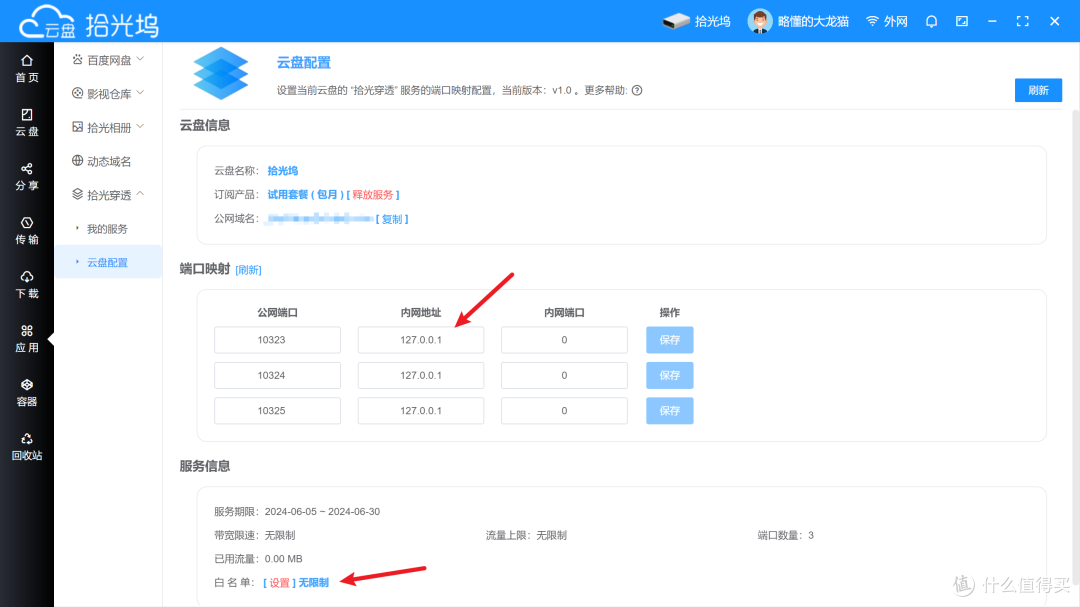Click 内网端口 field in the 10323 row
The width and height of the screenshot is (1080, 607).
(564, 340)
